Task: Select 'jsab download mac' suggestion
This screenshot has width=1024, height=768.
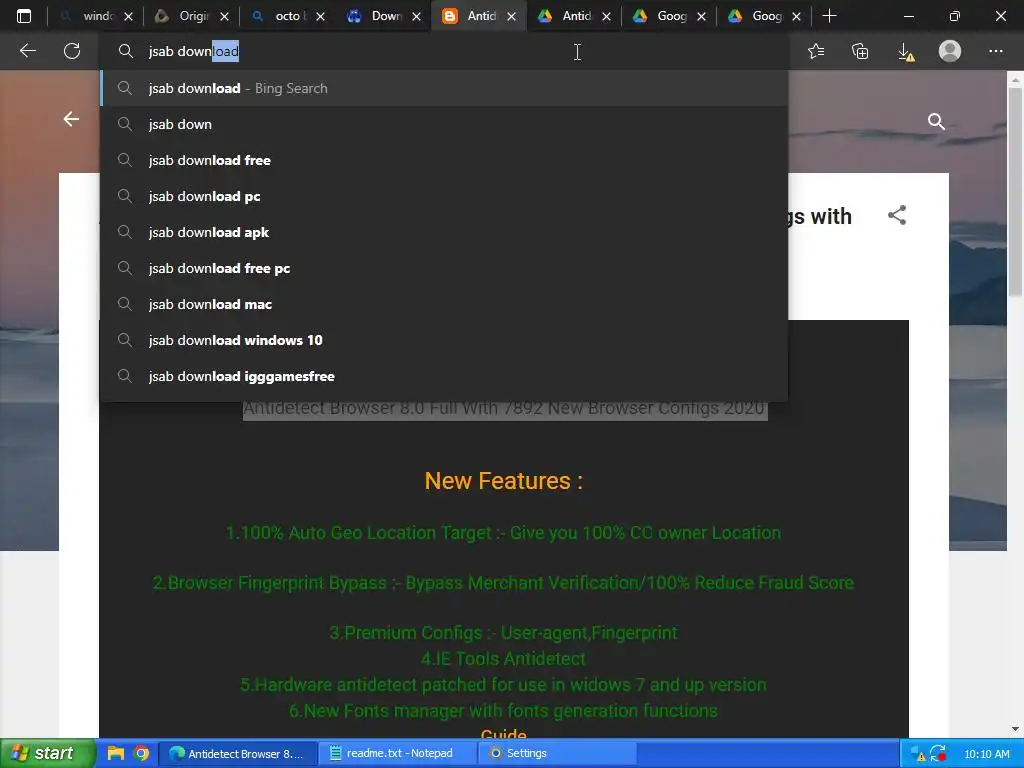Action: (x=444, y=304)
